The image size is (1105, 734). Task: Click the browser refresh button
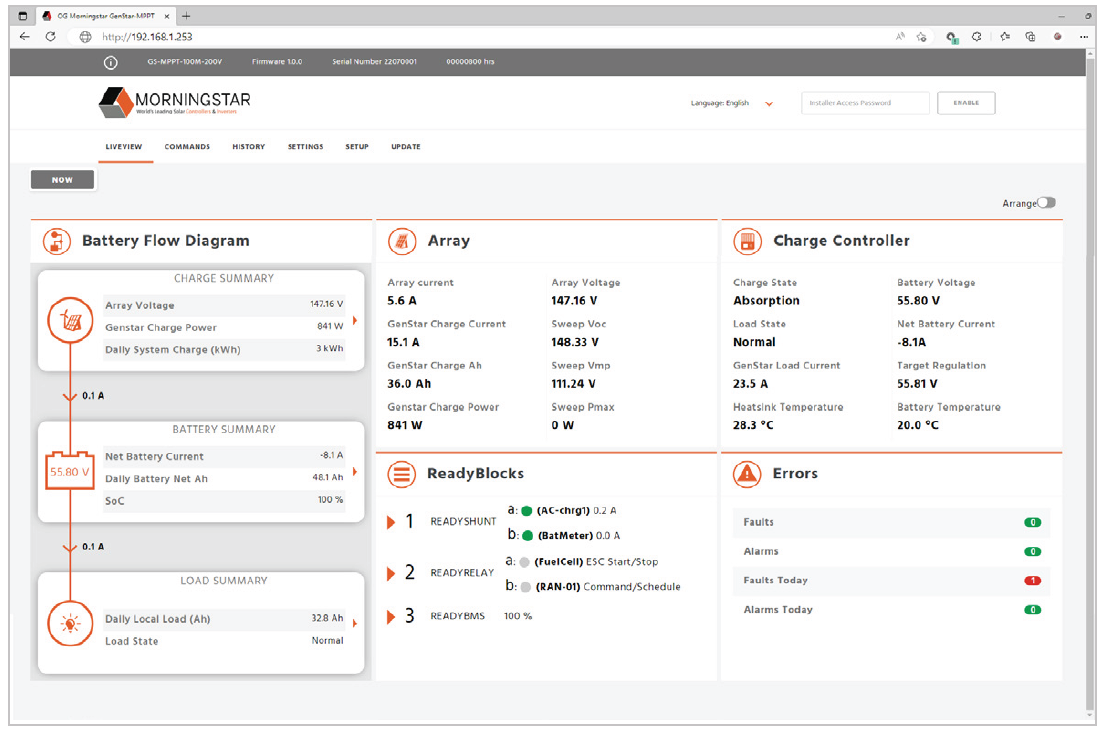click(51, 36)
